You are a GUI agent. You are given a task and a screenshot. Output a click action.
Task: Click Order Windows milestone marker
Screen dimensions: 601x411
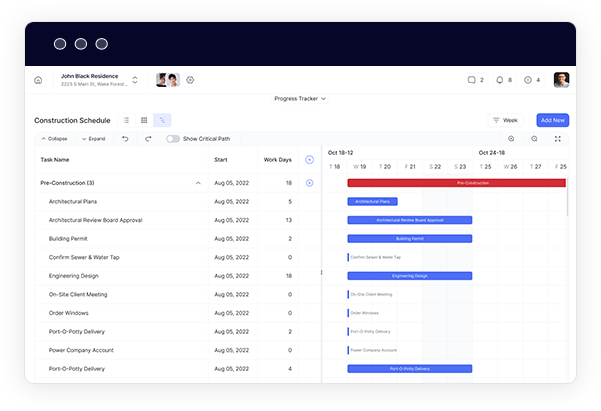(348, 313)
